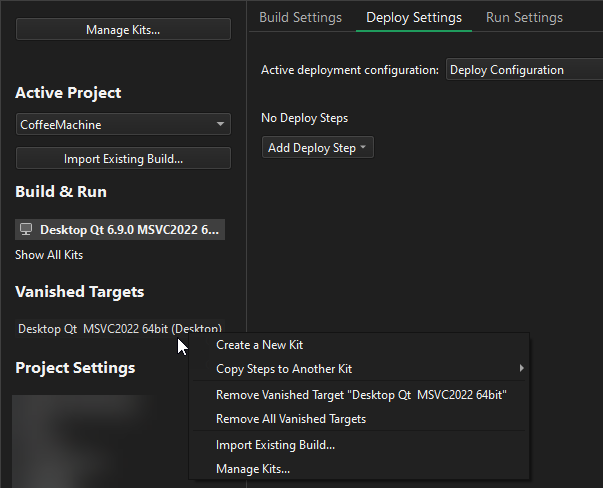
Task: Select Copy Steps to Another Kit menu item
Action: 284,369
